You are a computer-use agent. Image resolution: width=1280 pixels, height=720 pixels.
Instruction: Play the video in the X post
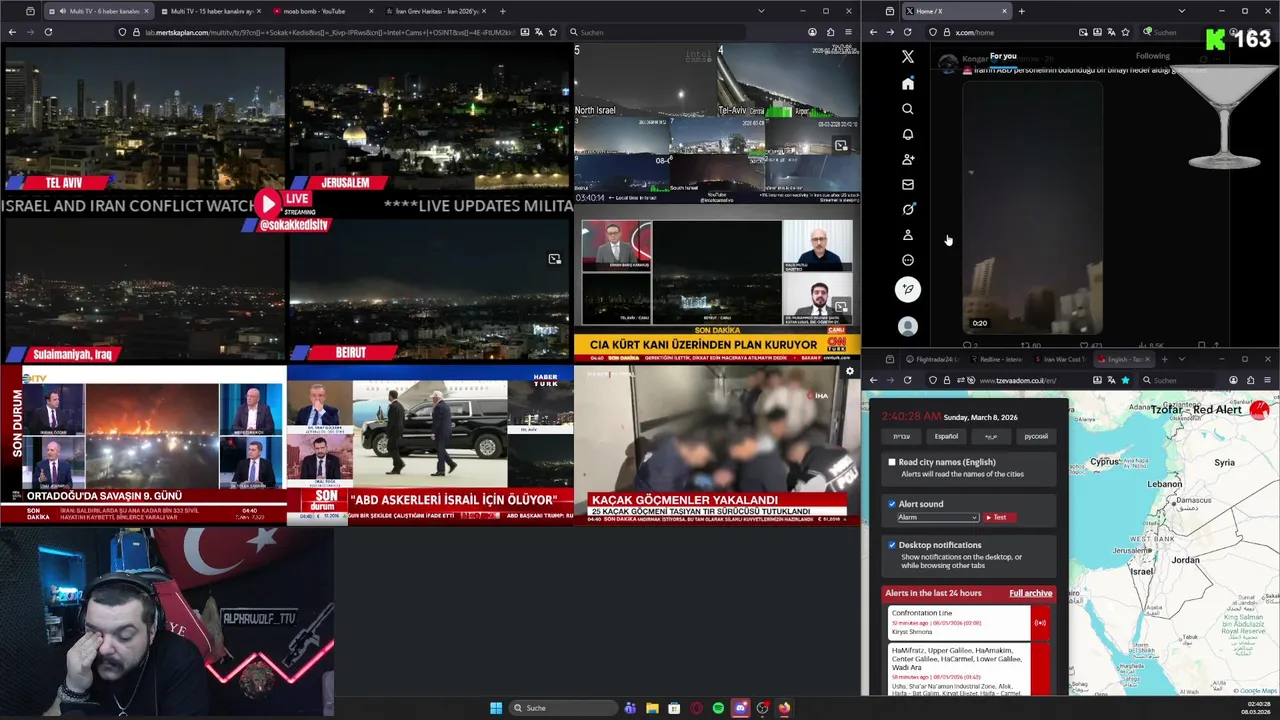click(1032, 208)
